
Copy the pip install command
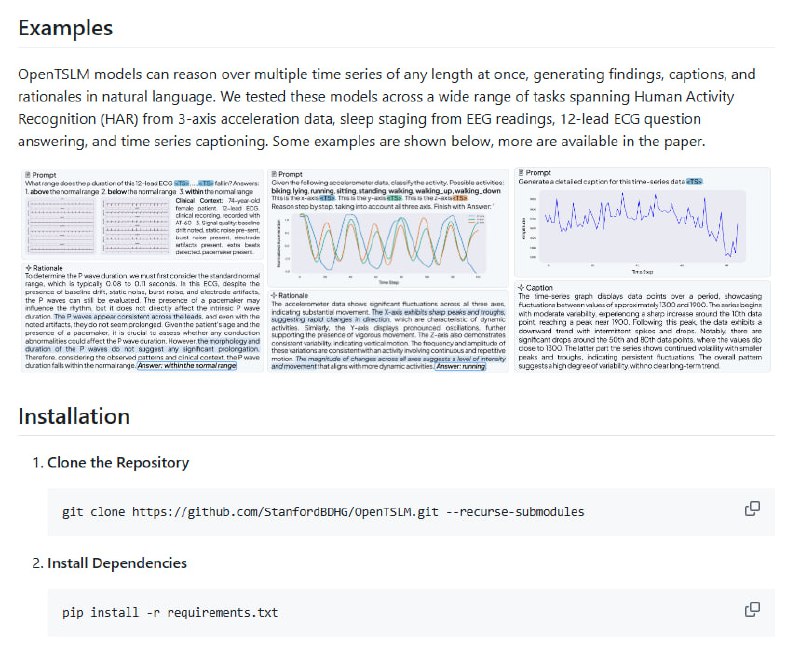[753, 610]
